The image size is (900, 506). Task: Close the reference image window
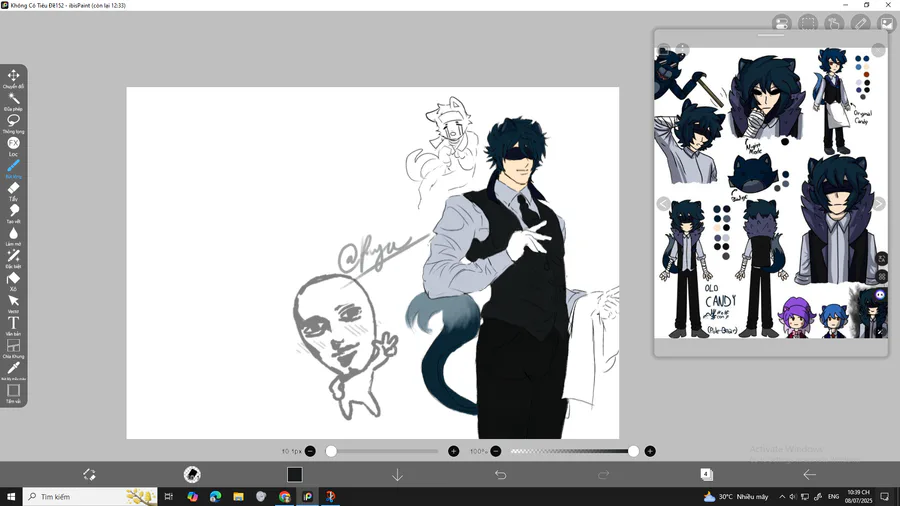click(x=878, y=50)
